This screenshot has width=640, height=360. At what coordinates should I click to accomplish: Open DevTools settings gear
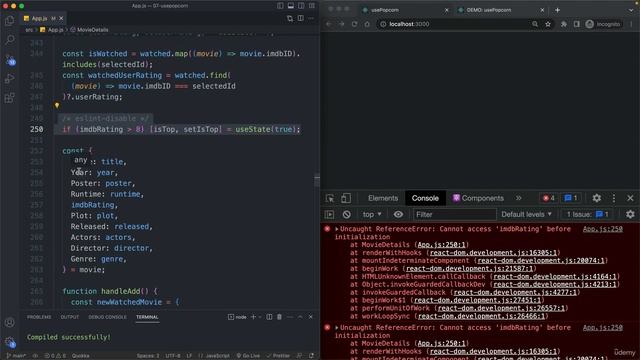(596, 198)
